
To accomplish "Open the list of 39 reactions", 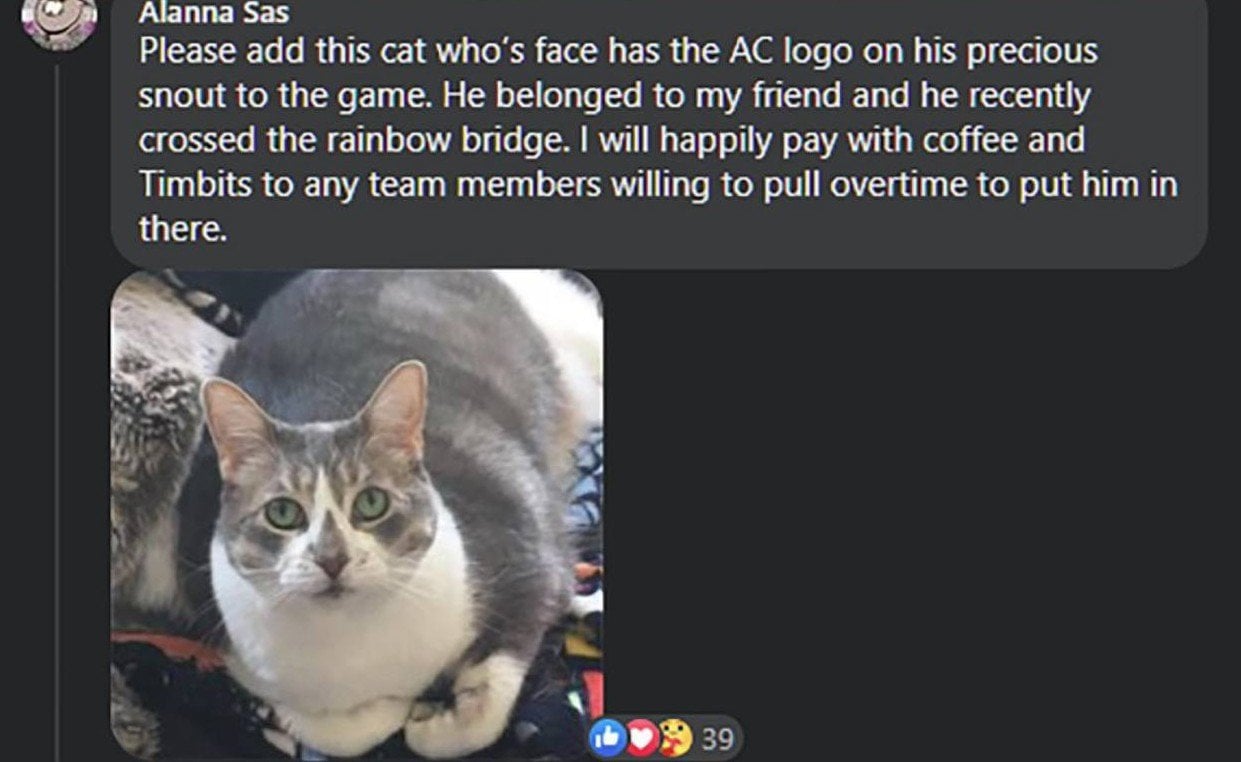I will click(717, 740).
